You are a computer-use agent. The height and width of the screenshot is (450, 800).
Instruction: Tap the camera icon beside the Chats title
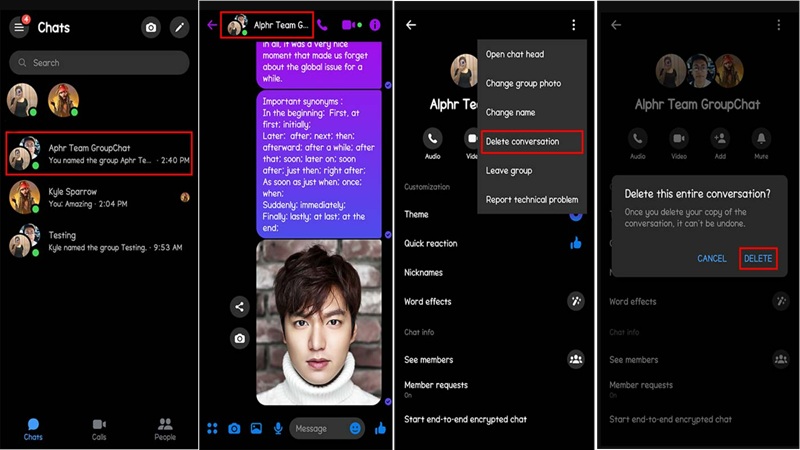pyautogui.click(x=151, y=28)
